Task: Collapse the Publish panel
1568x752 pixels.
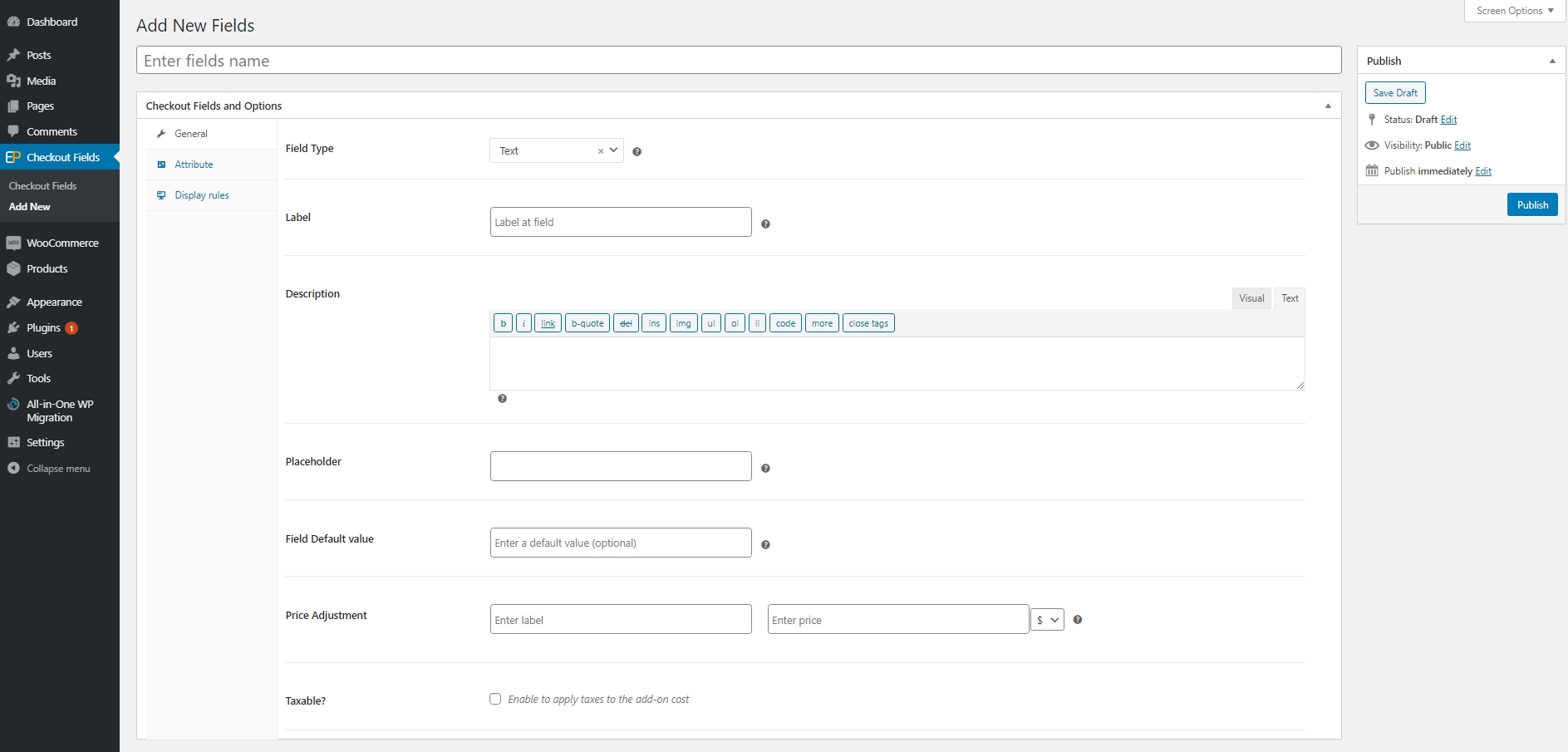Action: [1551, 61]
